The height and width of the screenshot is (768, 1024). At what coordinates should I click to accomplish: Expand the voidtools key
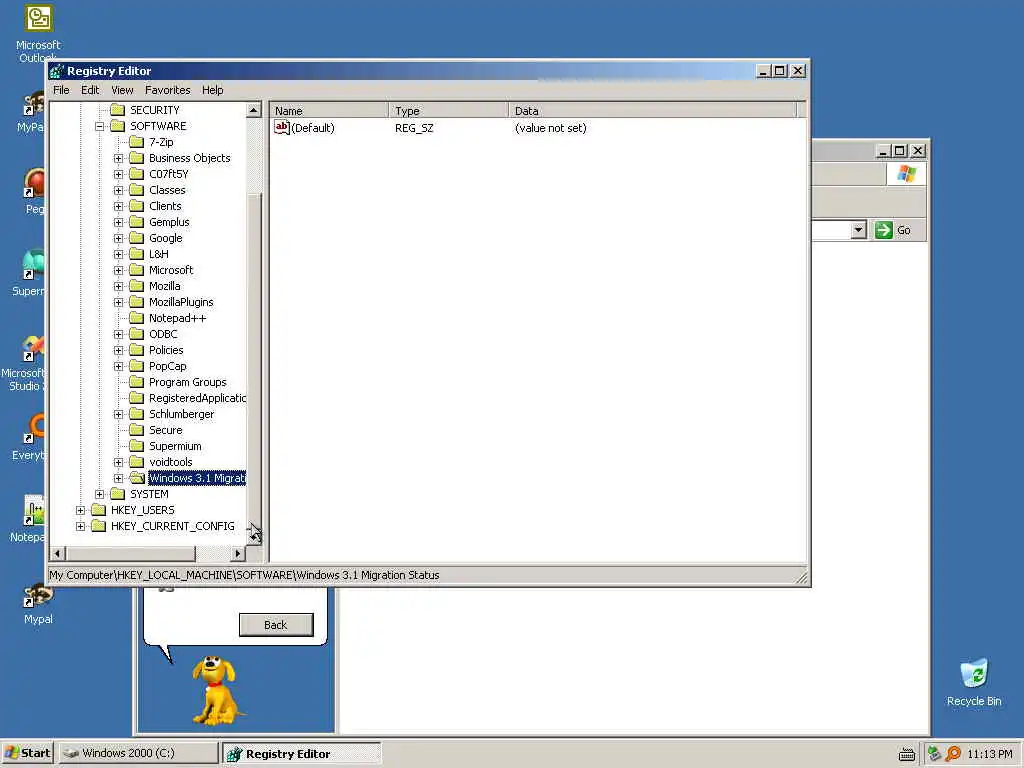pyautogui.click(x=118, y=462)
